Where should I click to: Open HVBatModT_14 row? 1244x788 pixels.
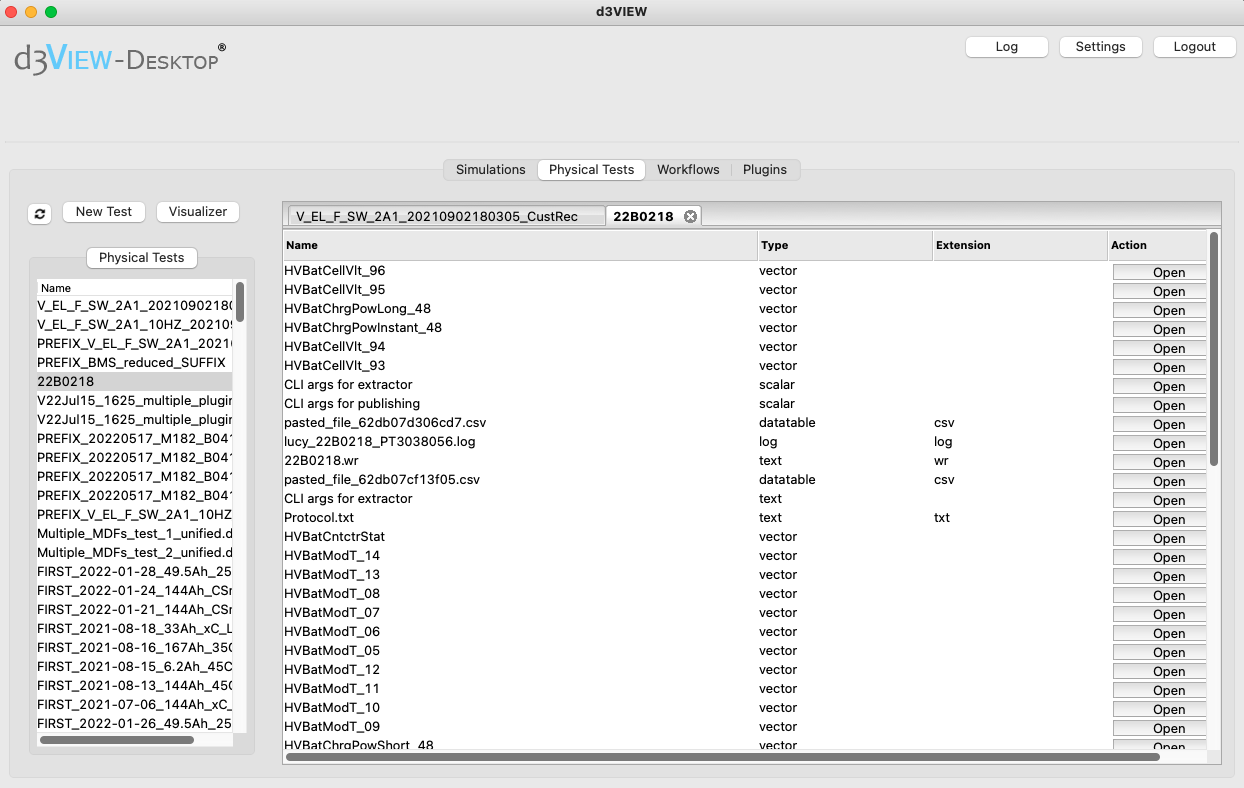click(1160, 557)
